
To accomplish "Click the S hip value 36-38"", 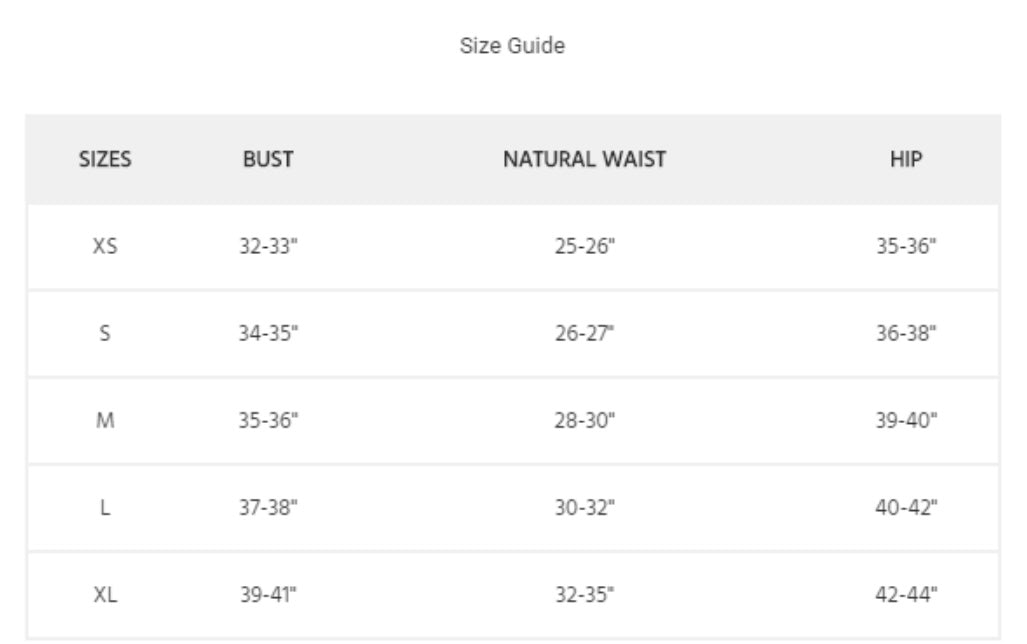I will coord(906,334).
